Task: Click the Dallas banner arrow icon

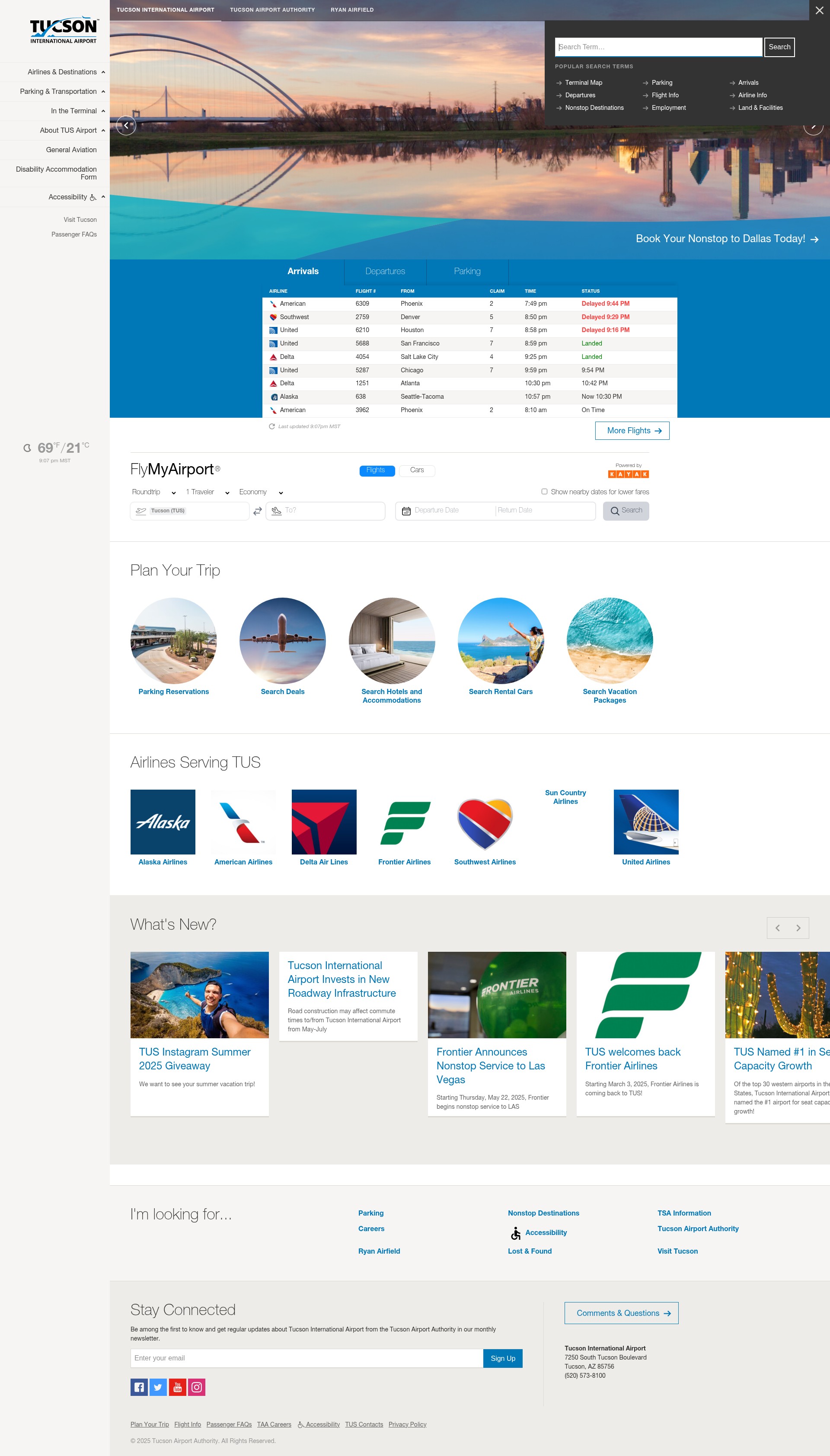Action: [814, 240]
